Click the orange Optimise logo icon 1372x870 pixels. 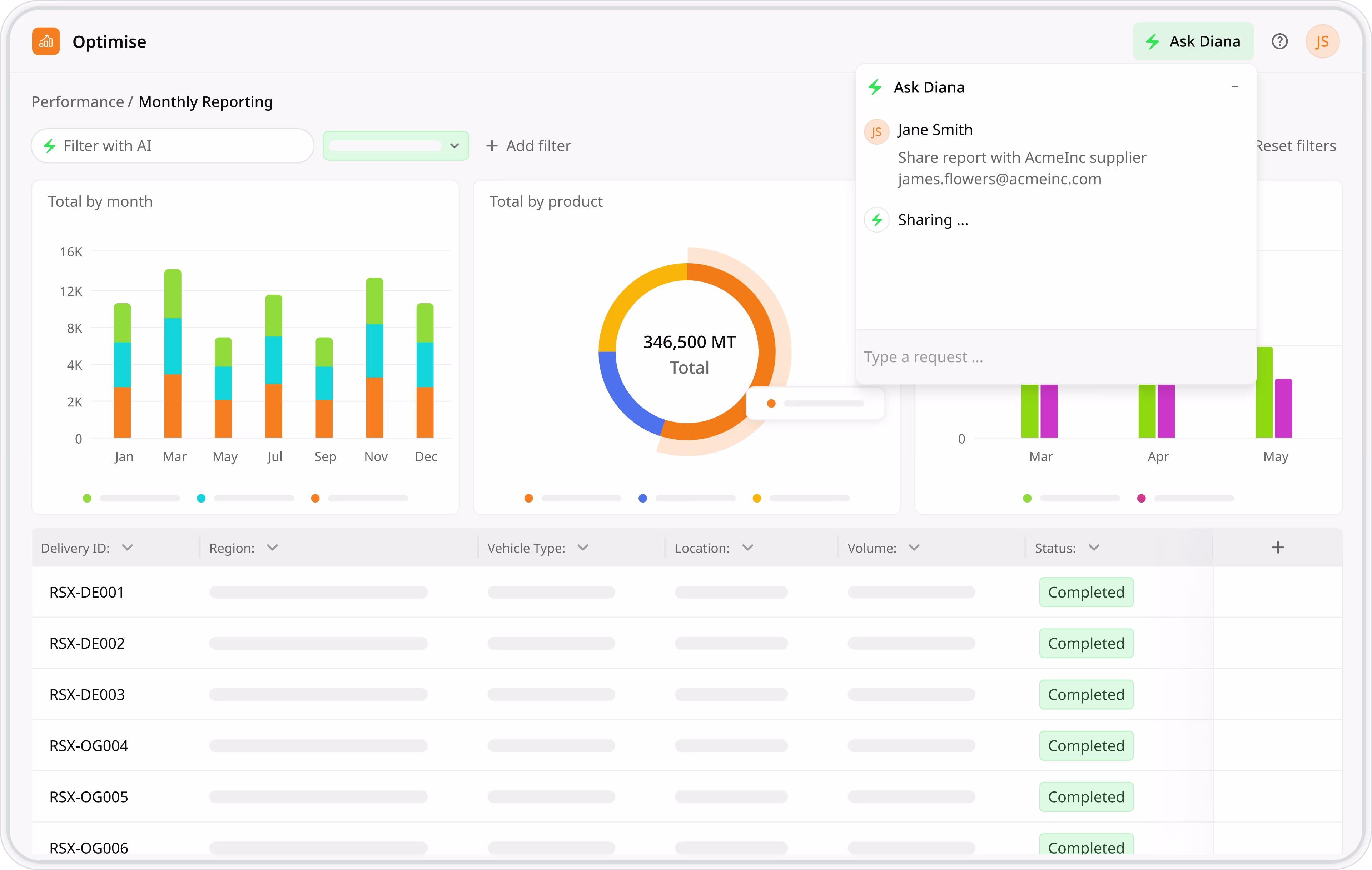tap(46, 41)
